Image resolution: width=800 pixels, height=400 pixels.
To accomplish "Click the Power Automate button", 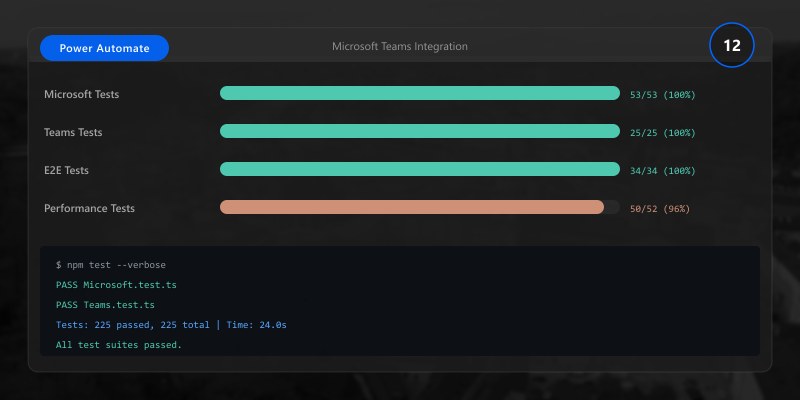I will click(x=105, y=48).
